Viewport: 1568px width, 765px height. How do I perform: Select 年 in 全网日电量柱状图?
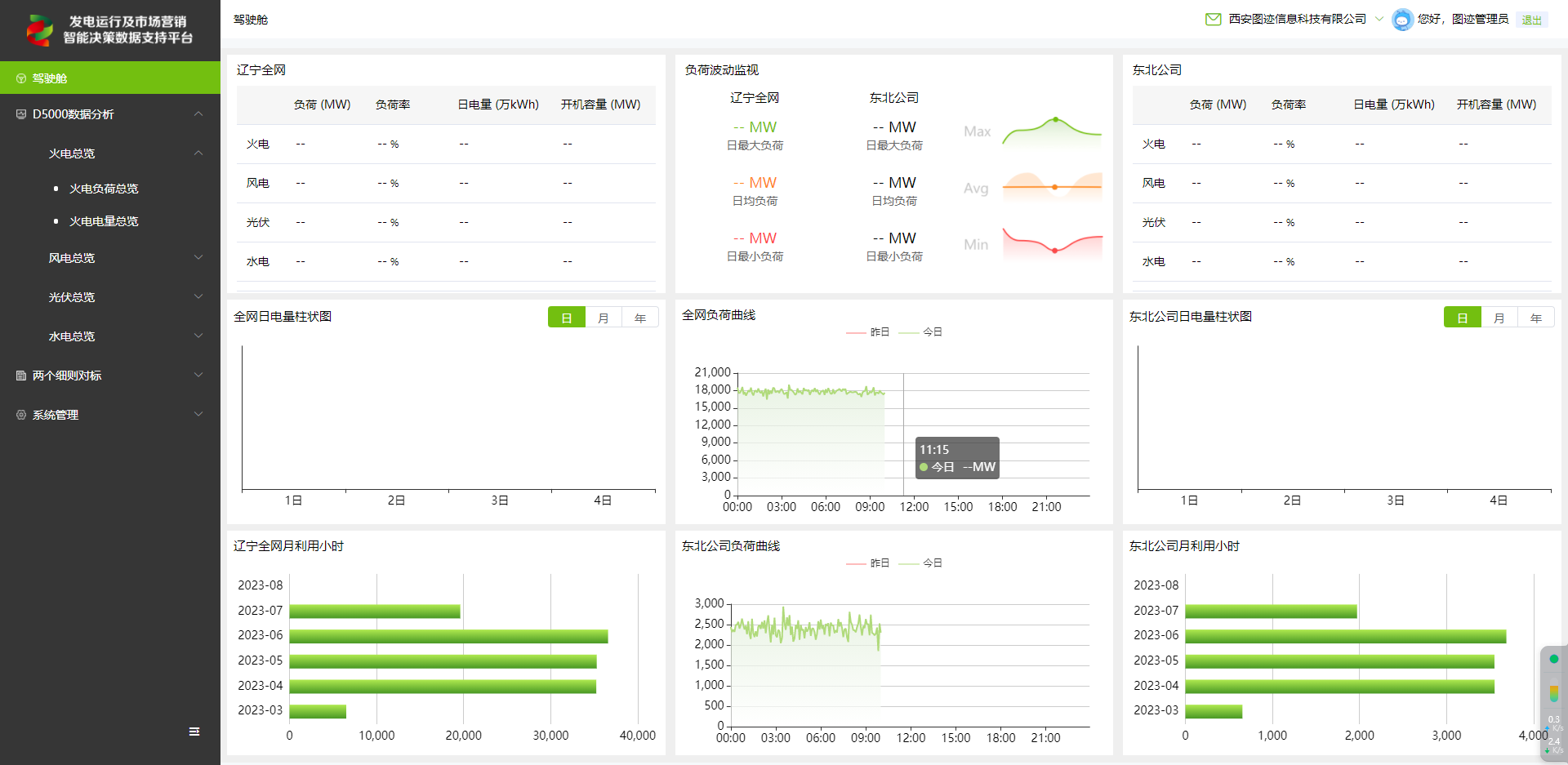pos(640,318)
